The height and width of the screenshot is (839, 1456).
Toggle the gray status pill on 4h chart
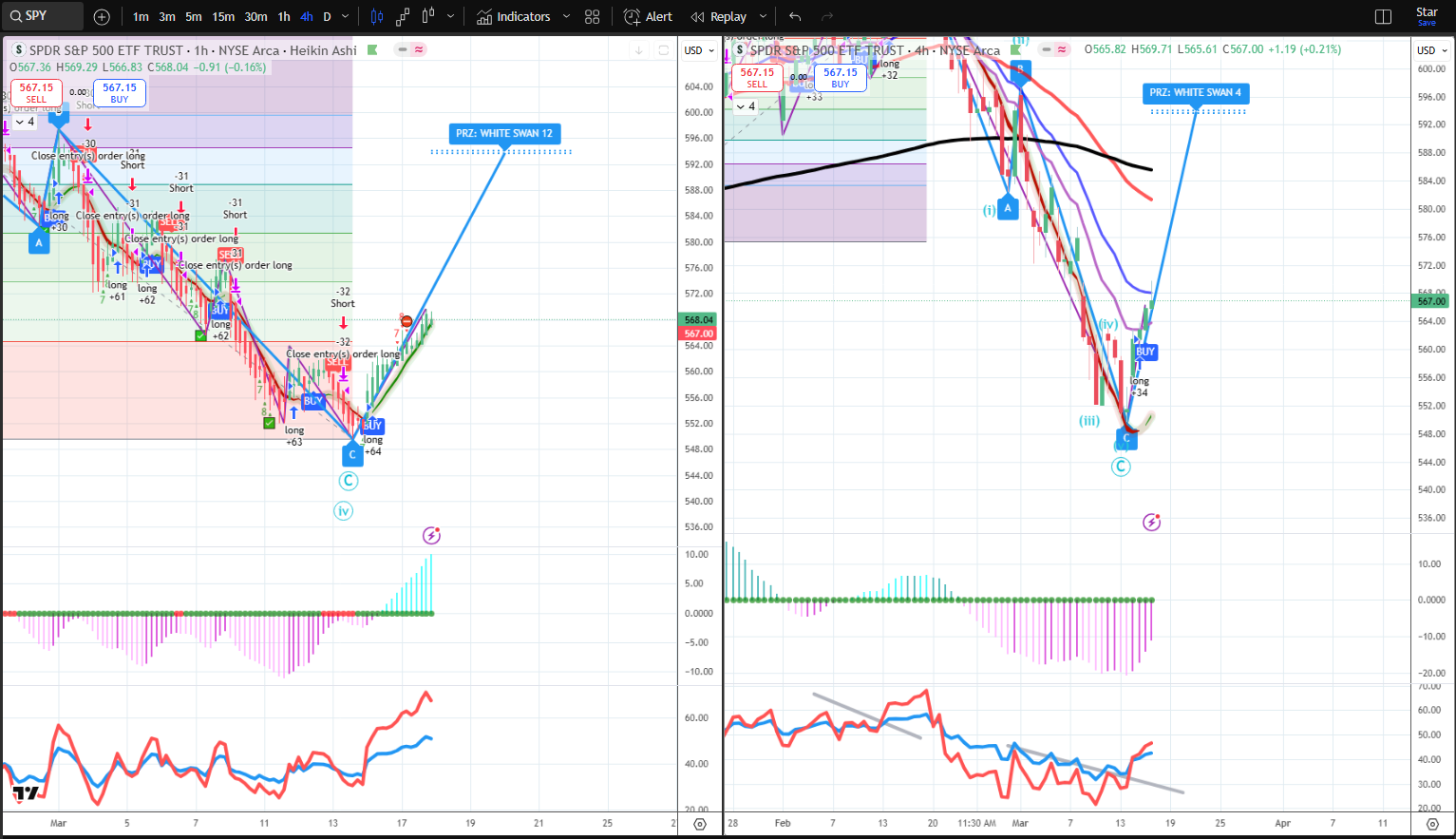click(1046, 49)
